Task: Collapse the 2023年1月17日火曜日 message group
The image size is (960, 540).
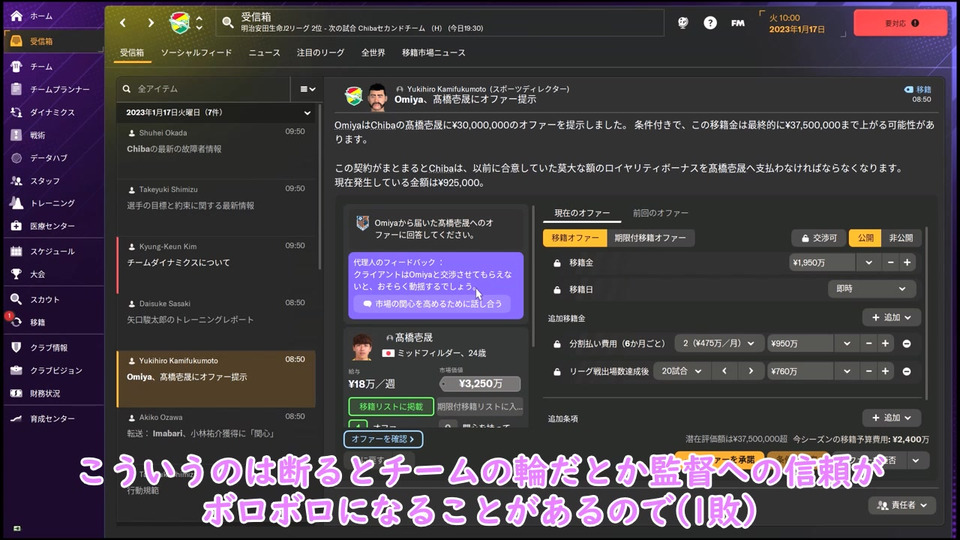Action: point(307,113)
